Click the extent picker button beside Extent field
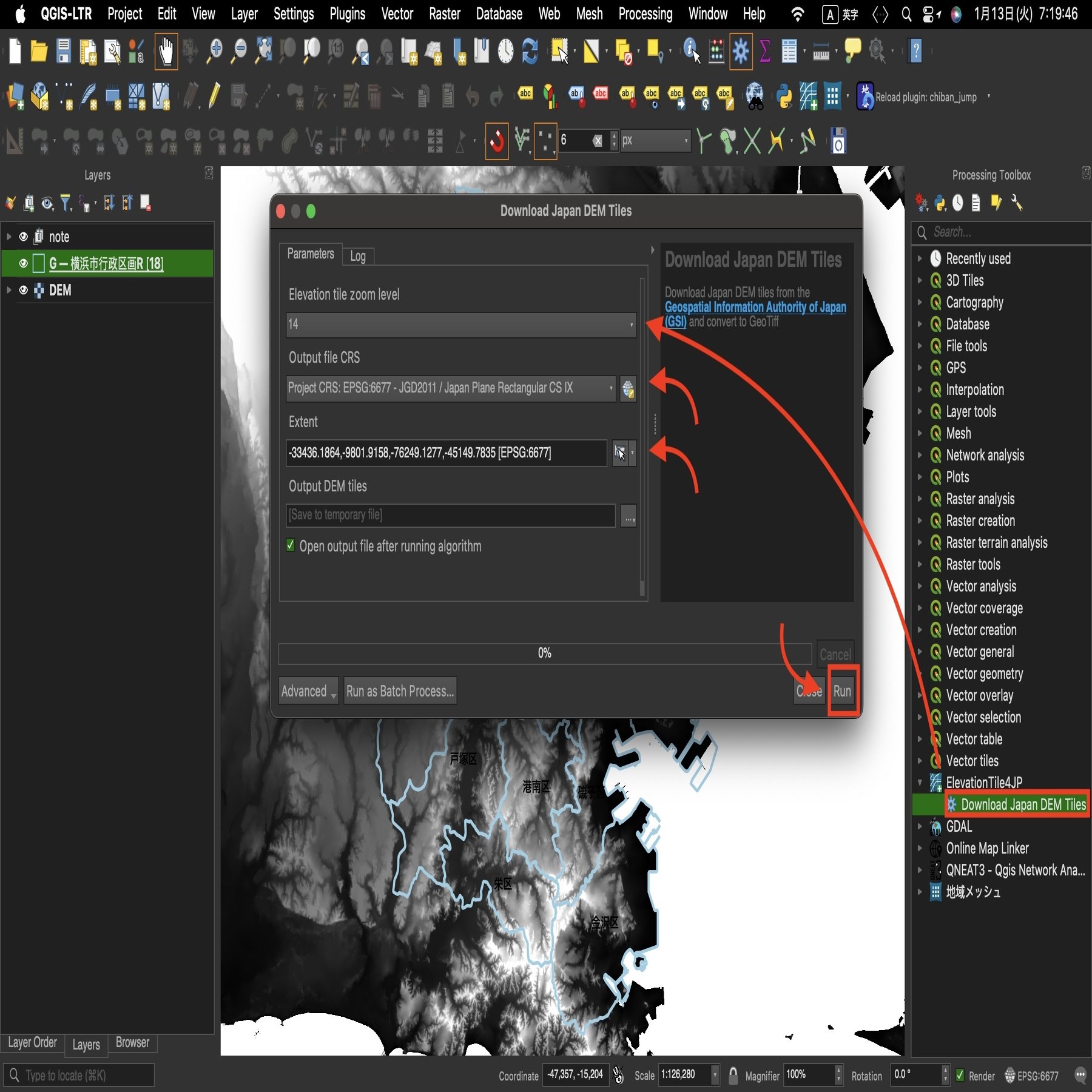1092x1092 pixels. point(619,453)
